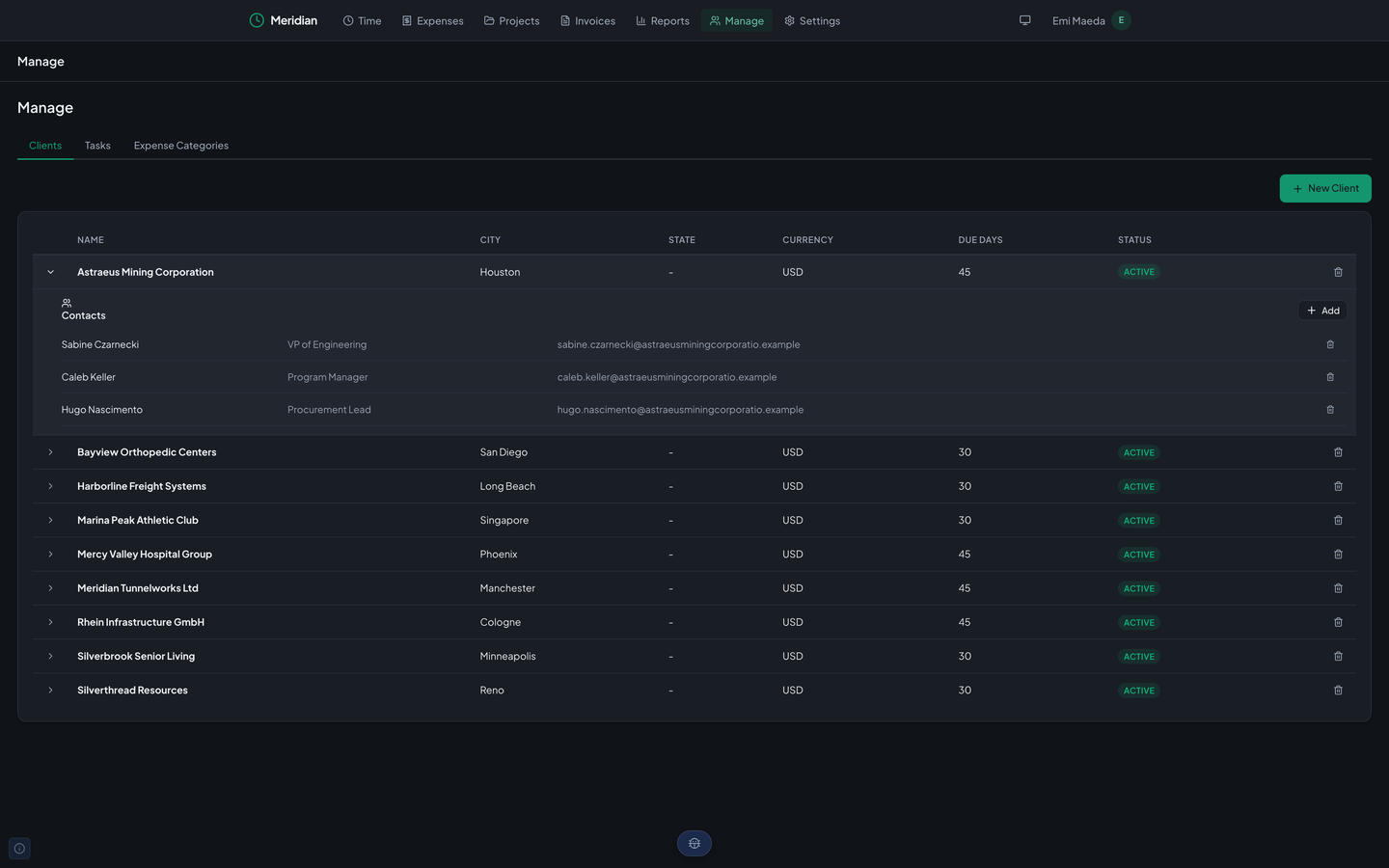
Task: Open Invoices page
Action: 587,20
